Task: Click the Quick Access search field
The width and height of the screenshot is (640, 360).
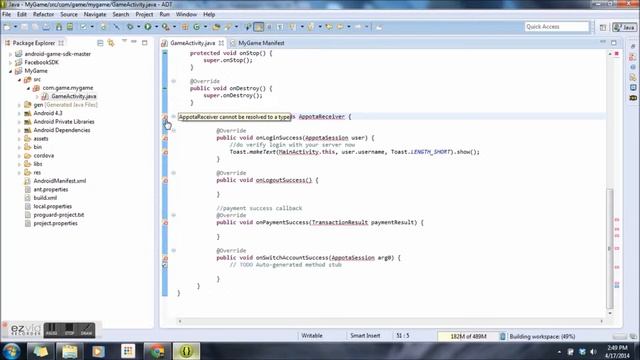Action: 557,27
